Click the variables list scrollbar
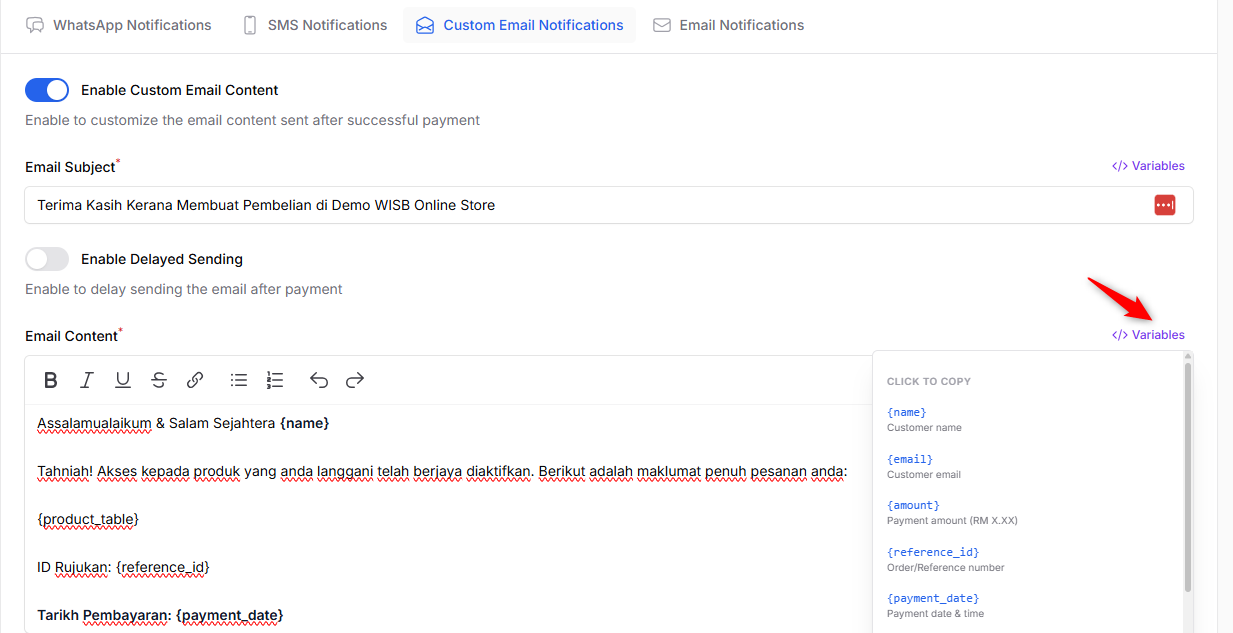 coord(1188,477)
